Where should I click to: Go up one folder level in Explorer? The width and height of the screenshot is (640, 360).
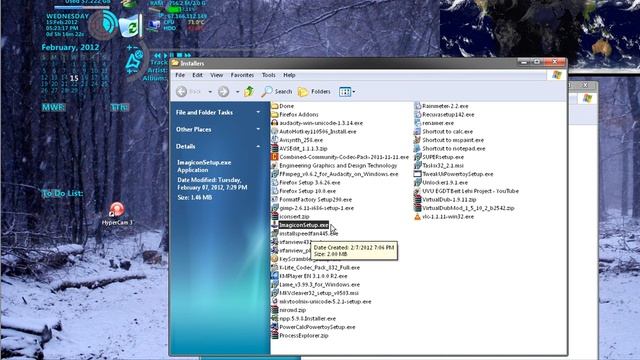pyautogui.click(x=249, y=91)
